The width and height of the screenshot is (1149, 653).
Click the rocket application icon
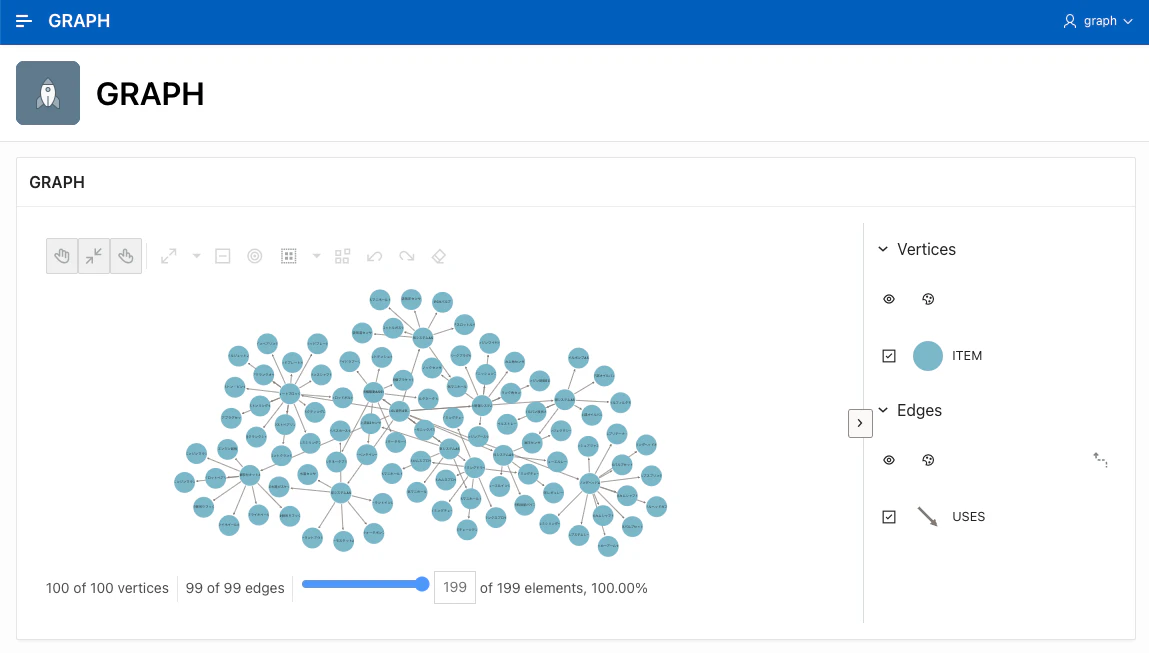pyautogui.click(x=48, y=93)
